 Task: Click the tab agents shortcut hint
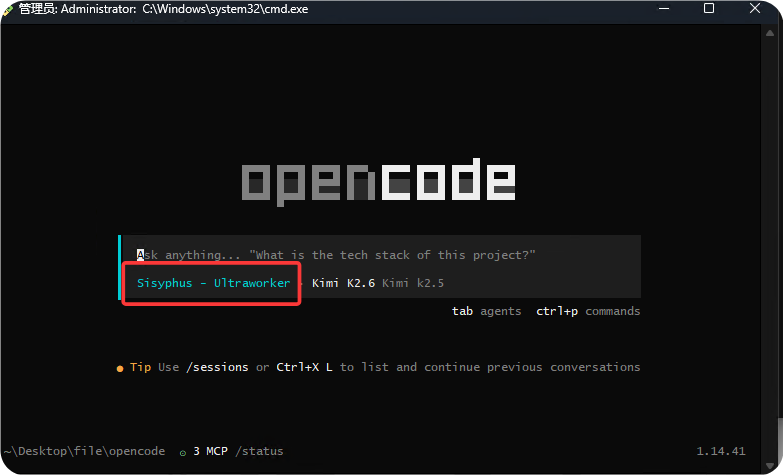486,311
